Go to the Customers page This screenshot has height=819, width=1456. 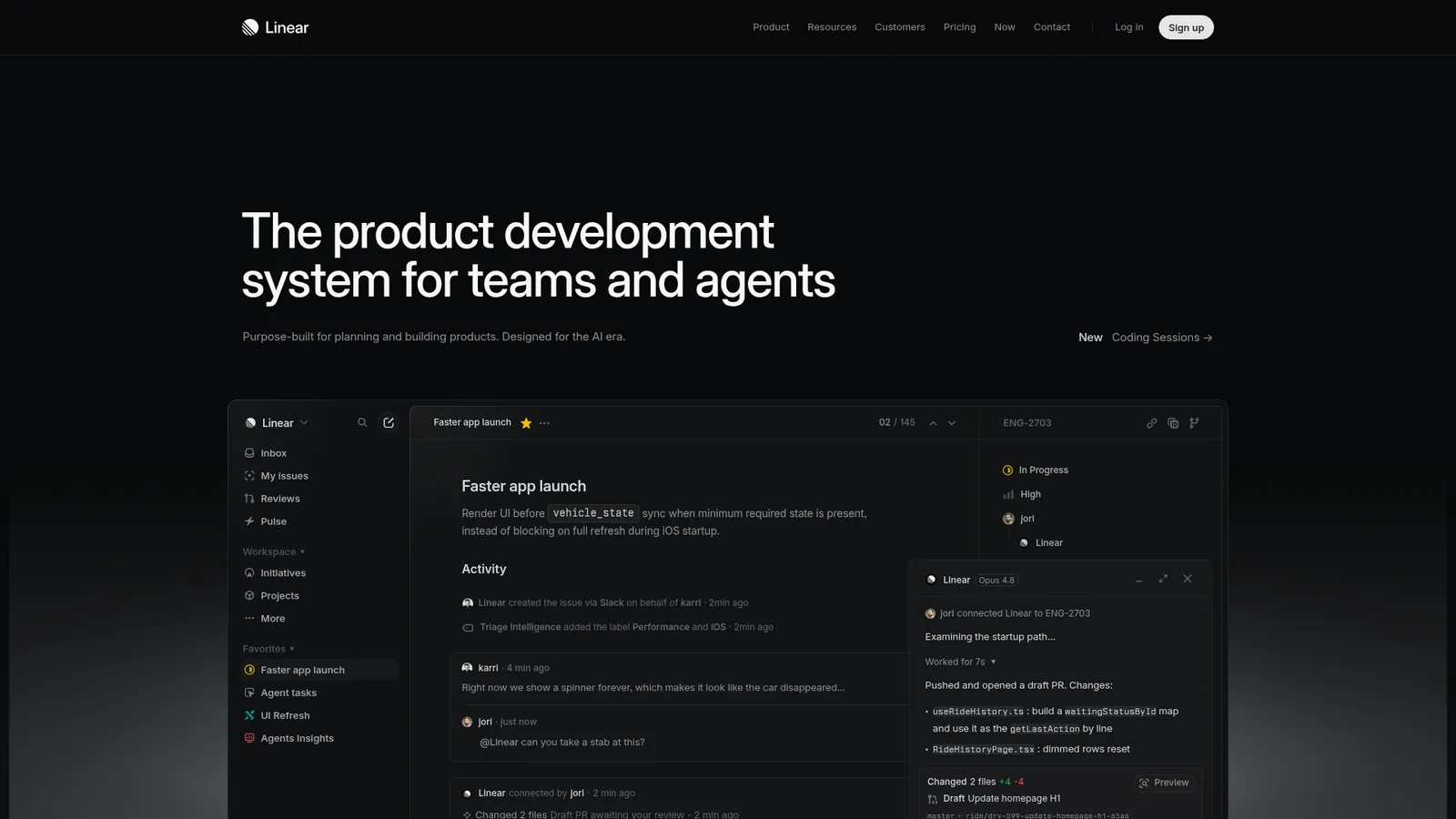pyautogui.click(x=900, y=27)
